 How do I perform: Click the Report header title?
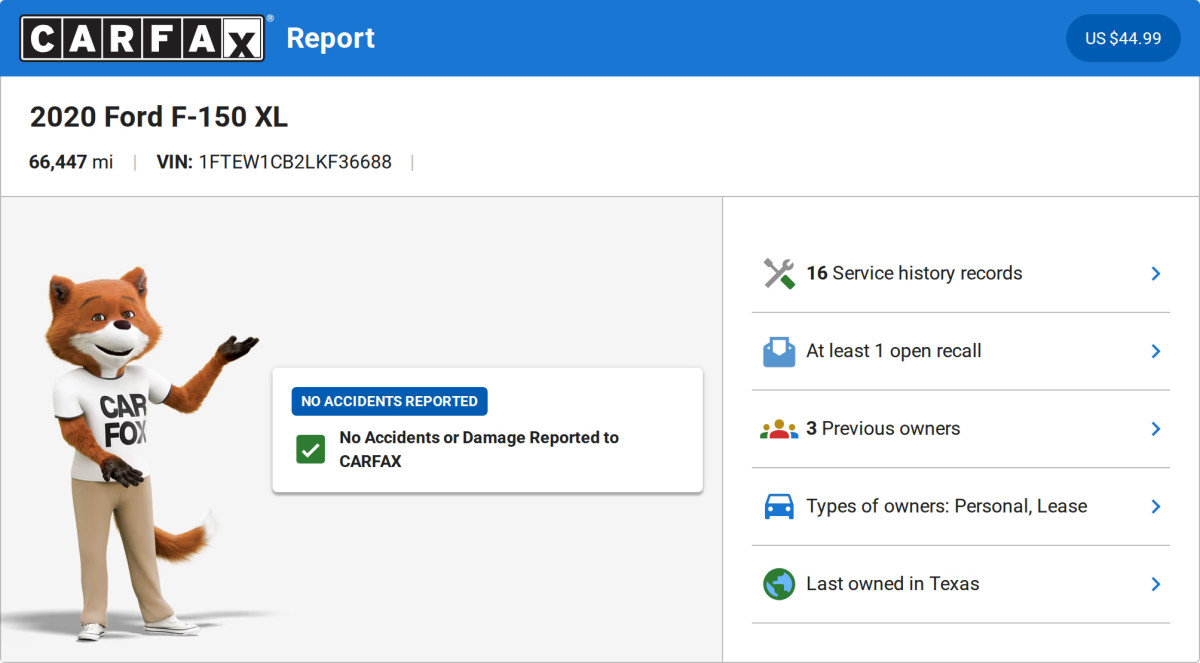click(x=330, y=38)
